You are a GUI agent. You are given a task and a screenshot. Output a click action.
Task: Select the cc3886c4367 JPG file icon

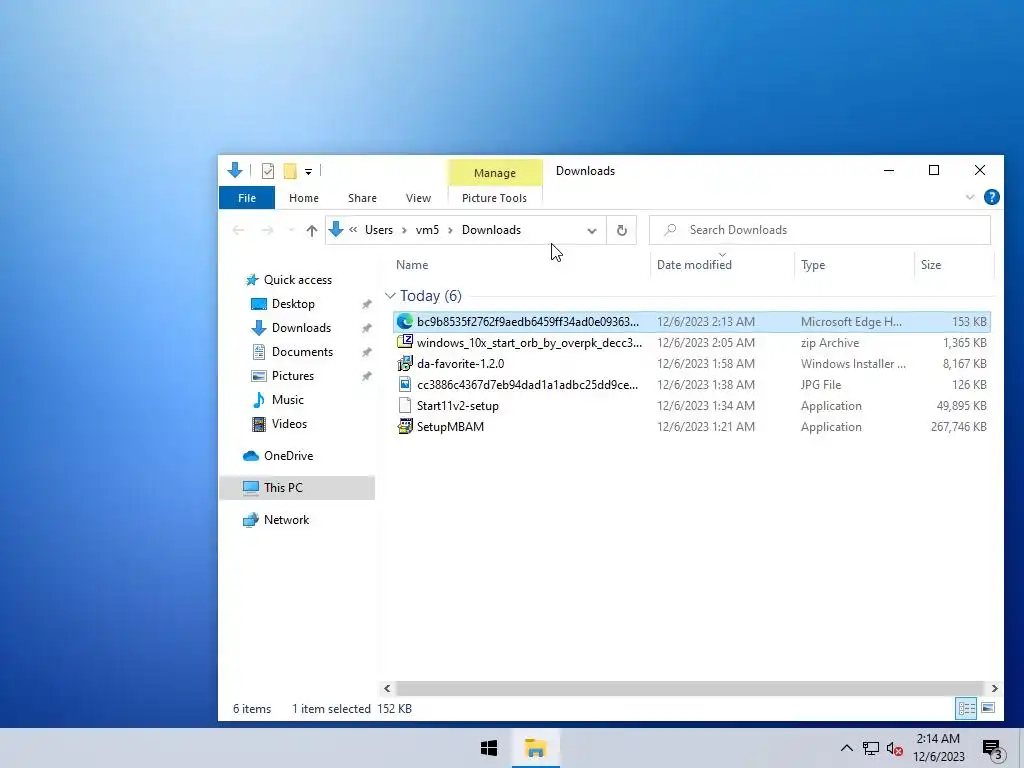[x=405, y=385]
